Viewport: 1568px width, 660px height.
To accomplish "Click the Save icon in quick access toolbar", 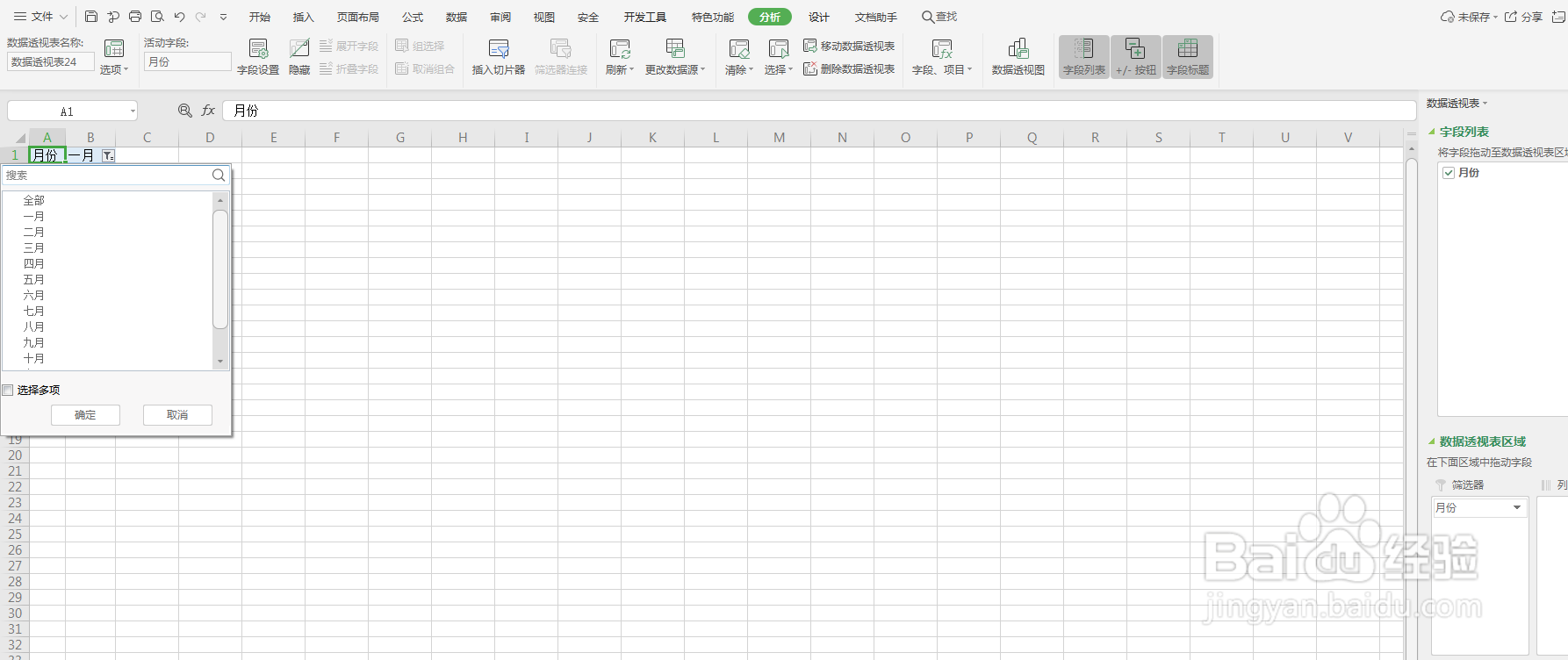I will [91, 17].
